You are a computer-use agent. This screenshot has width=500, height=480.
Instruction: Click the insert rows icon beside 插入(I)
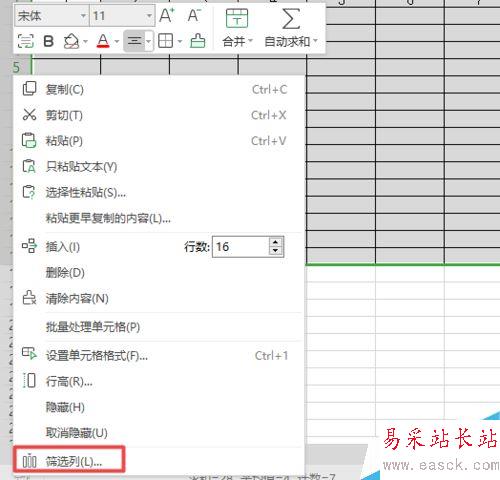point(29,246)
